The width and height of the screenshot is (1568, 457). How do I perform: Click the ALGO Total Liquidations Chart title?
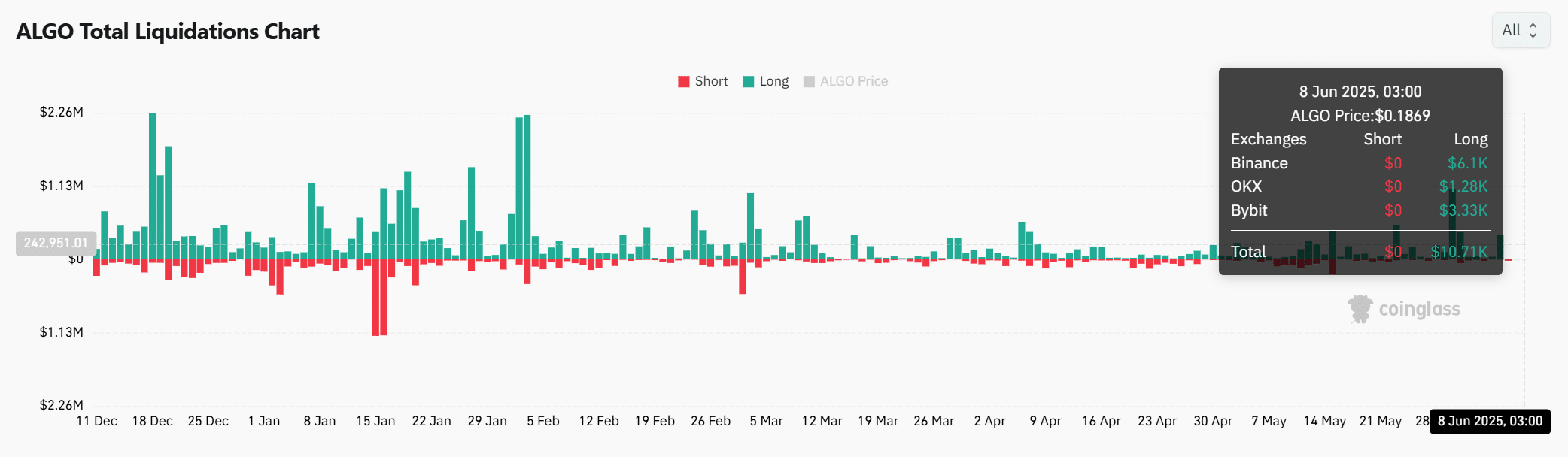(168, 32)
